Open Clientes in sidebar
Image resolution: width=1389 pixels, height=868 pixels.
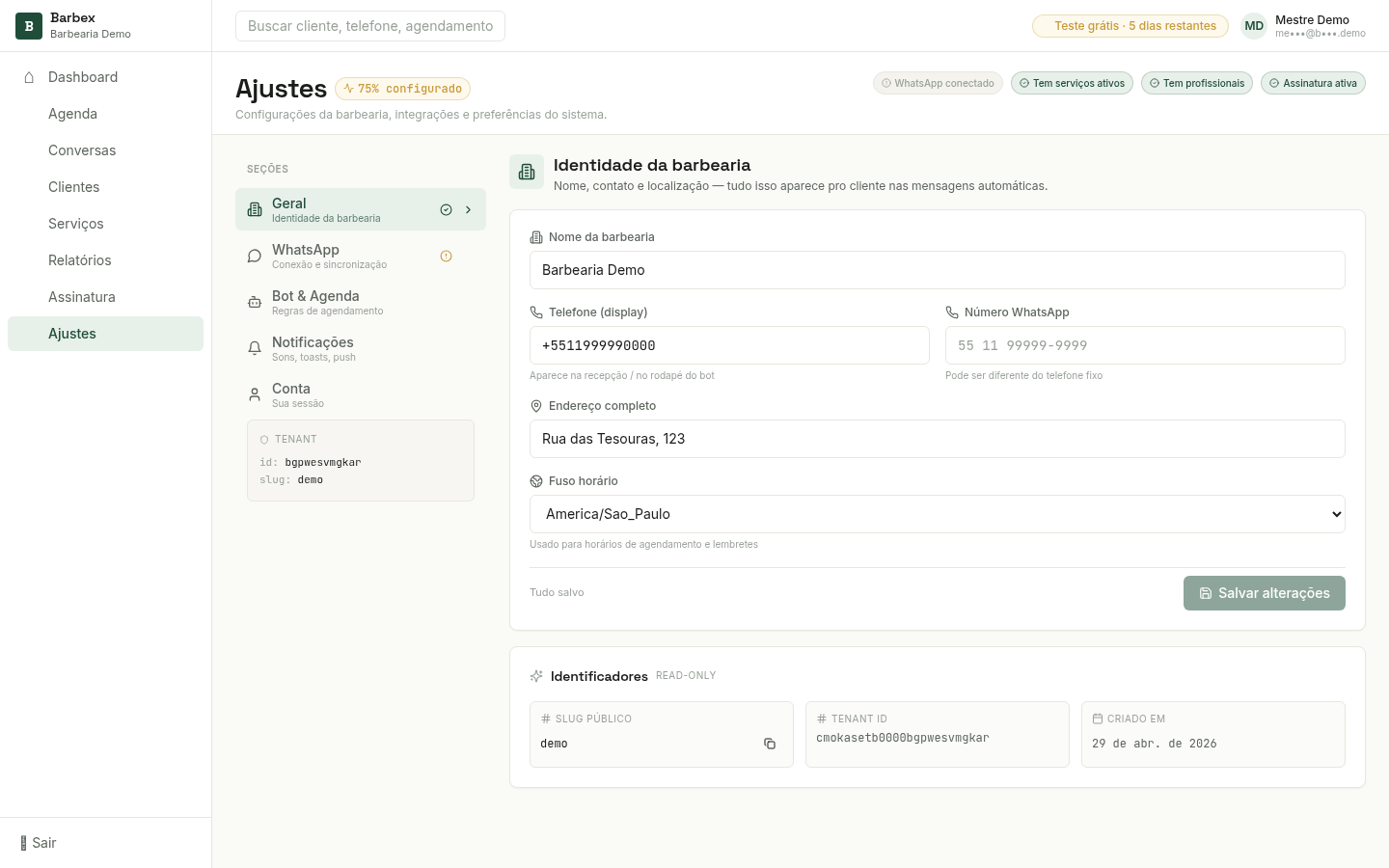105,187
